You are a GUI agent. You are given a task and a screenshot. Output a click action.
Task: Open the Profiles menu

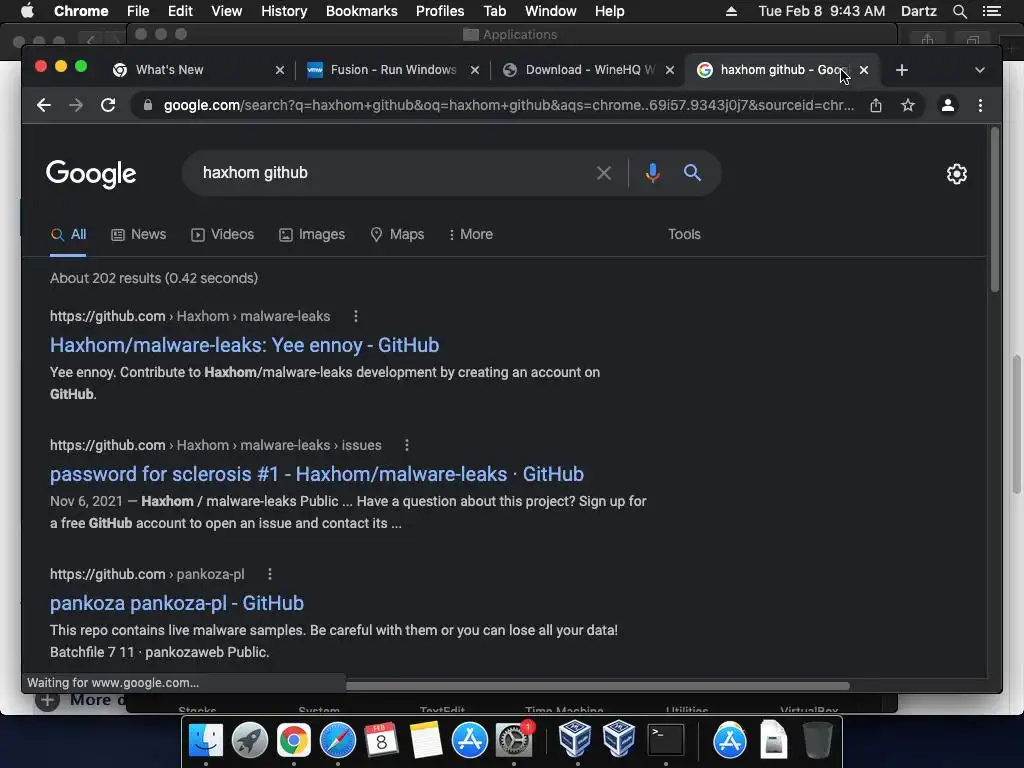coord(440,11)
